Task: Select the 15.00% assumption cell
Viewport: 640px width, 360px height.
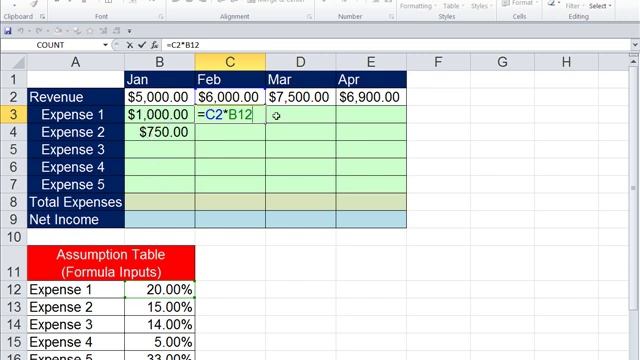Action: pyautogui.click(x=160, y=307)
